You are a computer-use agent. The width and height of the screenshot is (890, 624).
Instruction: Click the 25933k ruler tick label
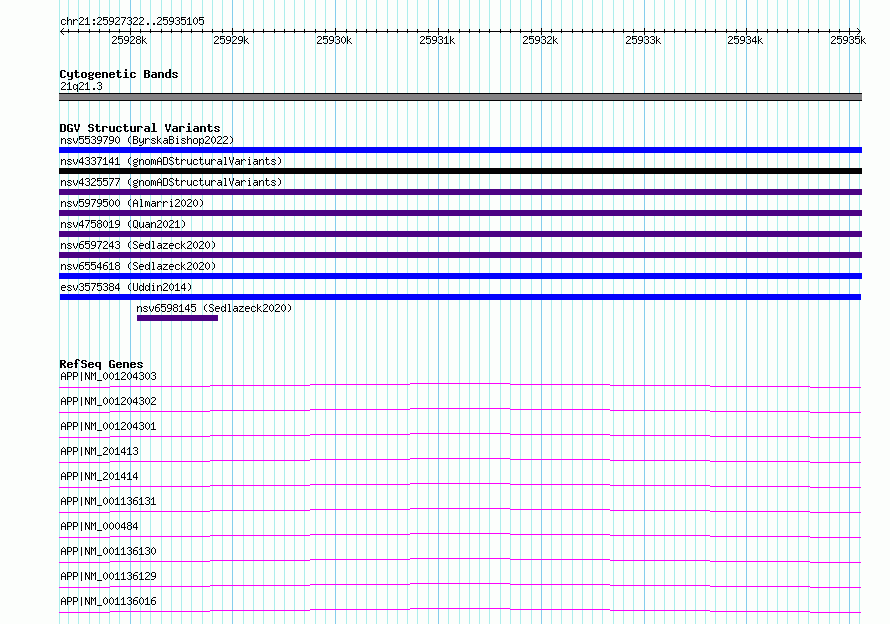pos(643,40)
